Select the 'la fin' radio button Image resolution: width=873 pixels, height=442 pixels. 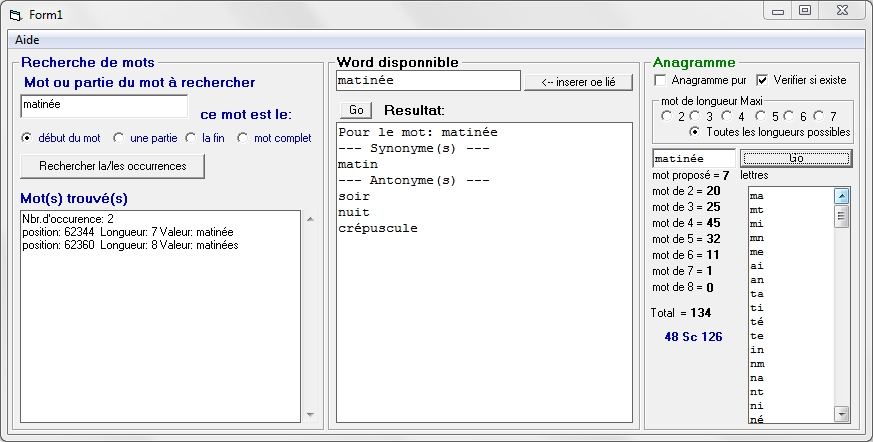(x=191, y=138)
